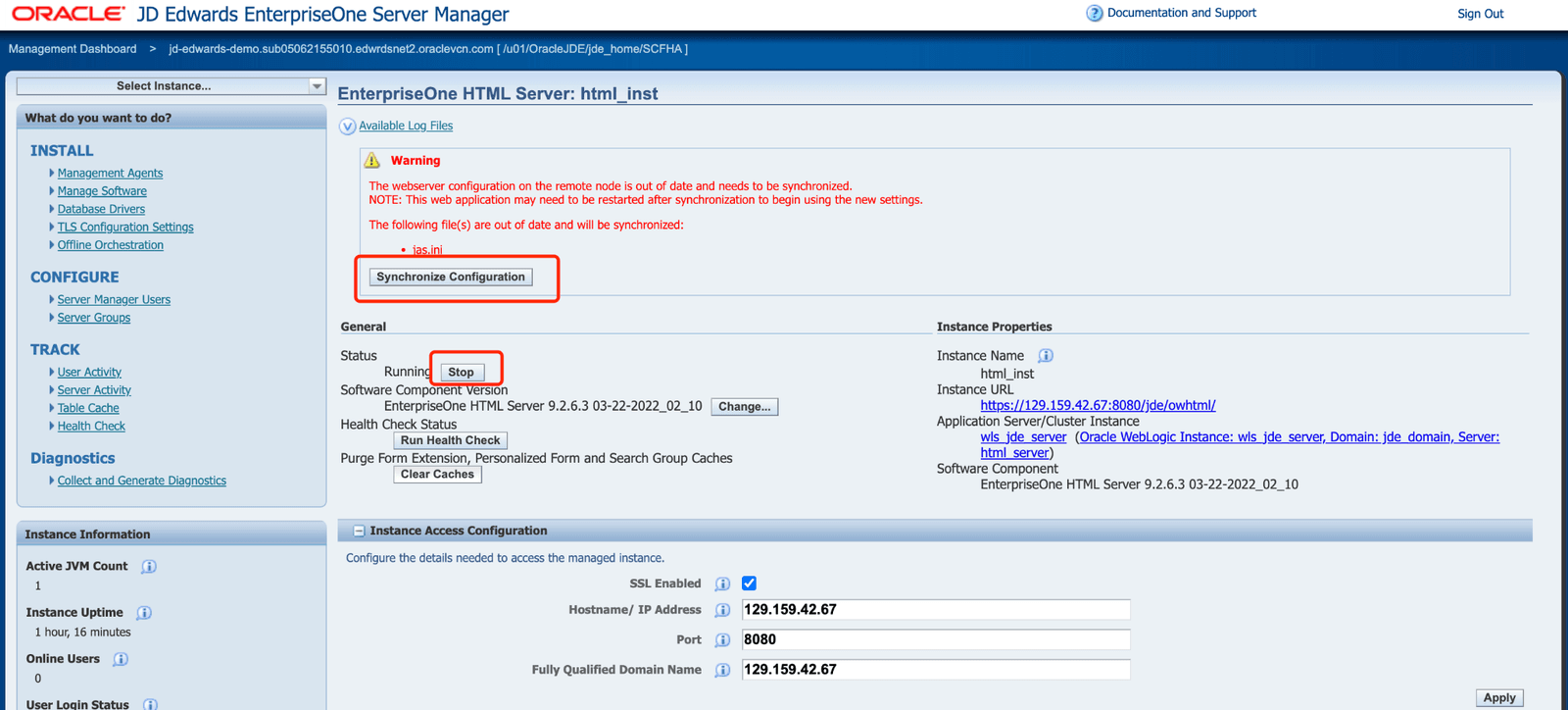
Task: Click the Stop button next to Running
Action: pyautogui.click(x=461, y=373)
